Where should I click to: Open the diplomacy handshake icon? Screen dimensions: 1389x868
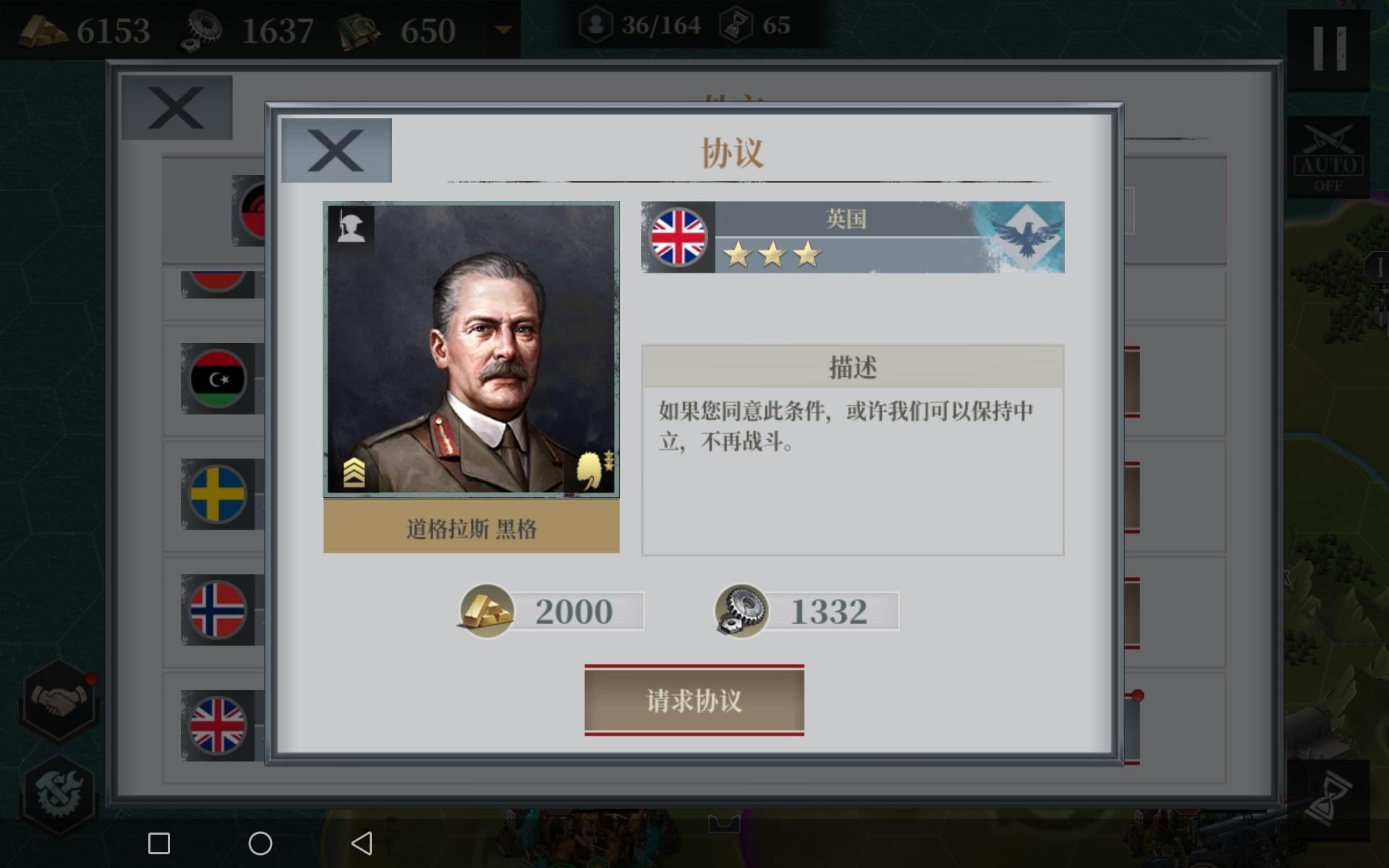59,699
